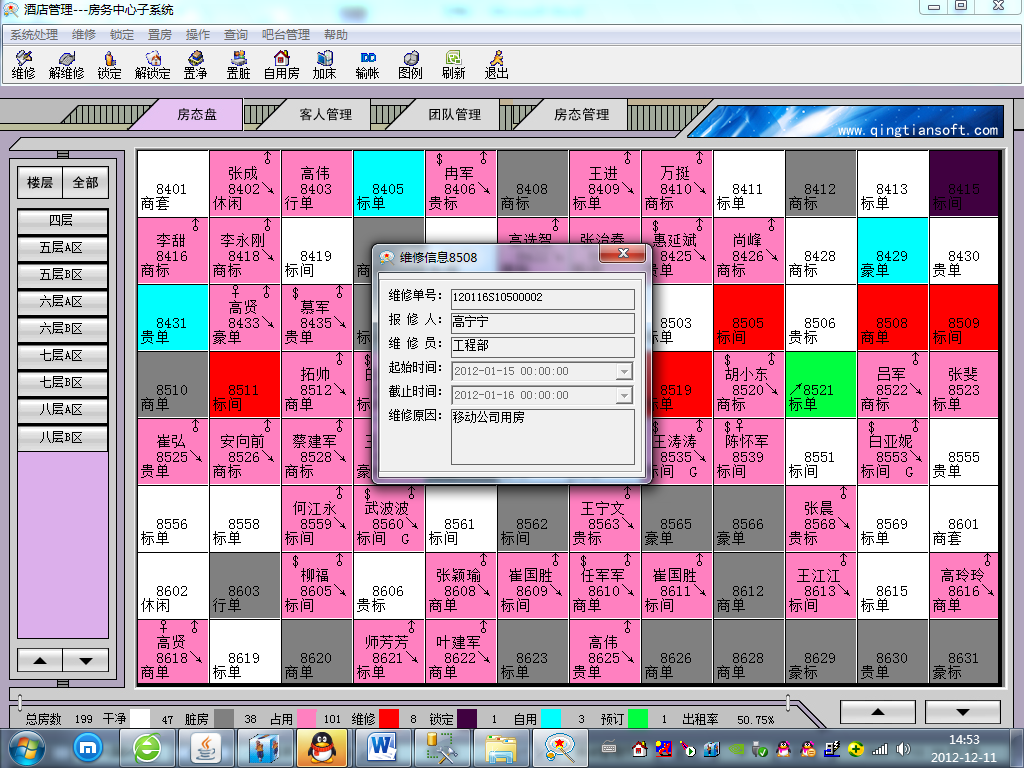
Task: Open the 图例 (legend) toolbar icon
Action: 410,65
